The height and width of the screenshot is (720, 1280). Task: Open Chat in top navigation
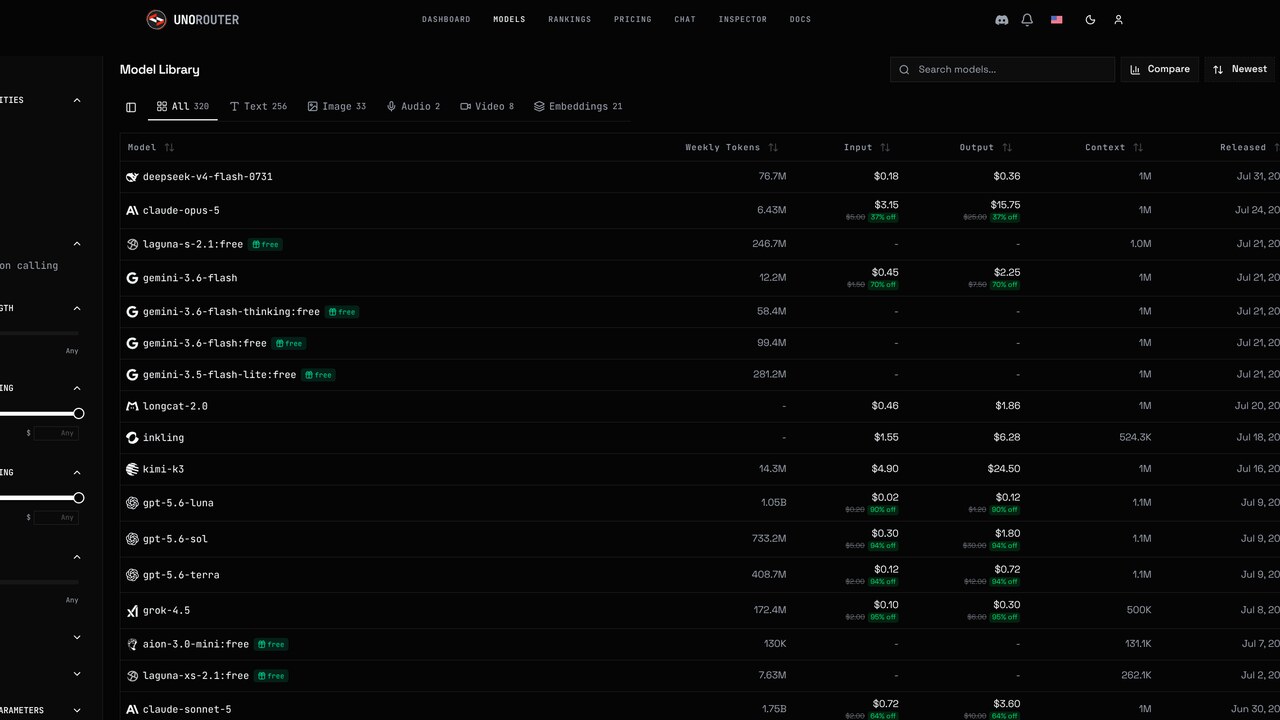[x=685, y=19]
